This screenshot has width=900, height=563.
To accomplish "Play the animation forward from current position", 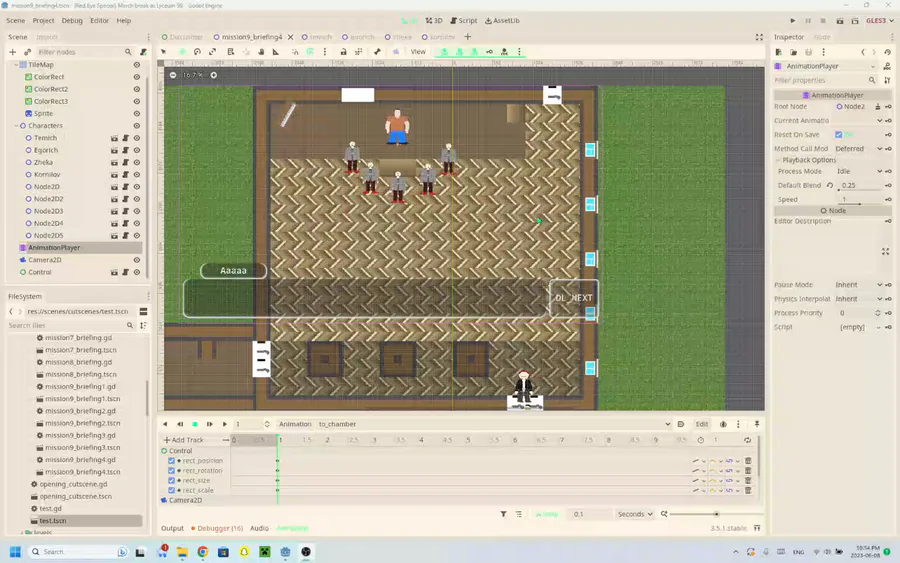I will 224,424.
